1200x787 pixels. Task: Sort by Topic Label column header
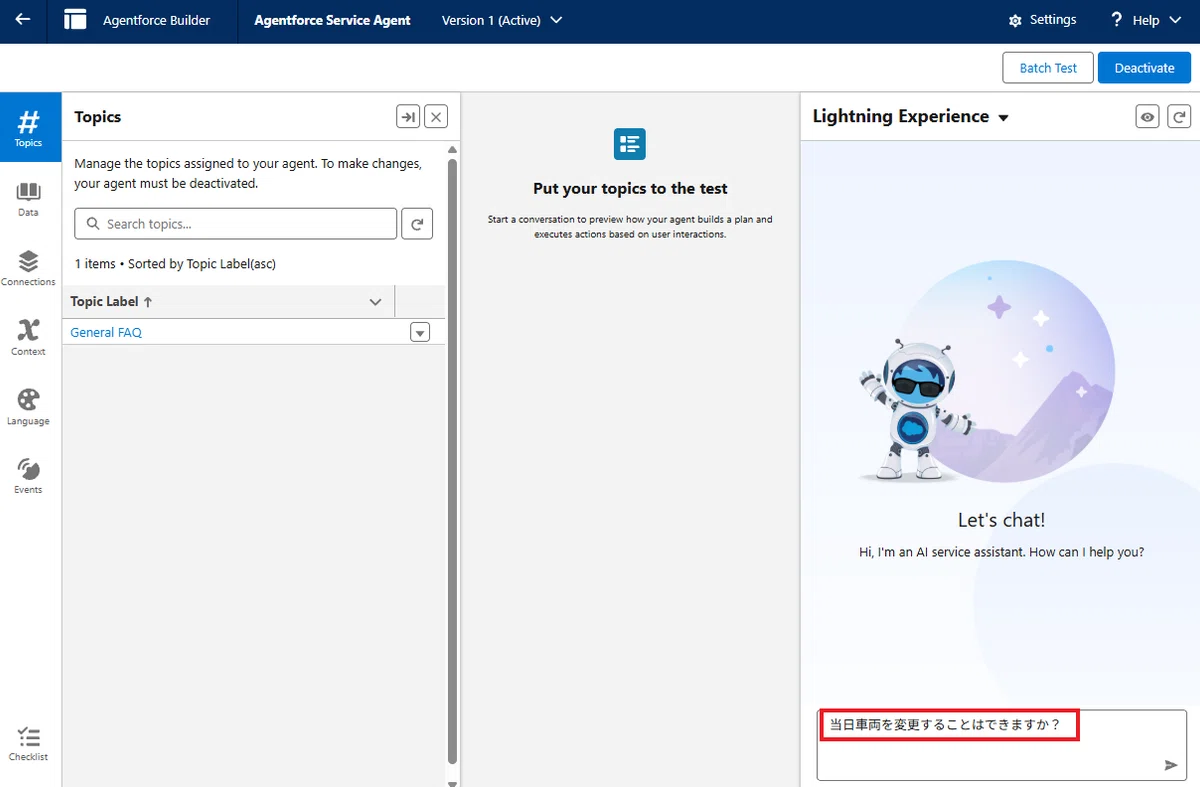[x=111, y=301]
